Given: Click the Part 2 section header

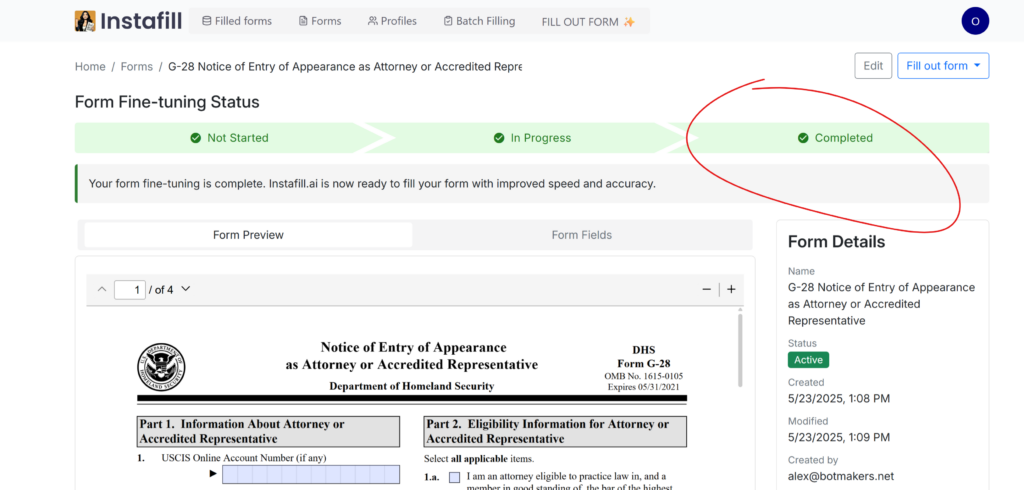Looking at the screenshot, I should [555, 431].
